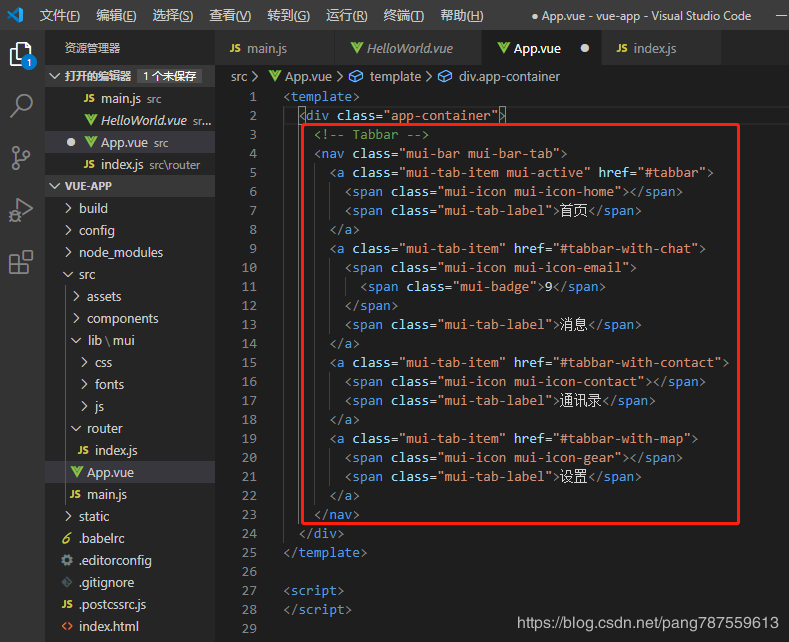Open the 终端(T) menu

pos(404,16)
